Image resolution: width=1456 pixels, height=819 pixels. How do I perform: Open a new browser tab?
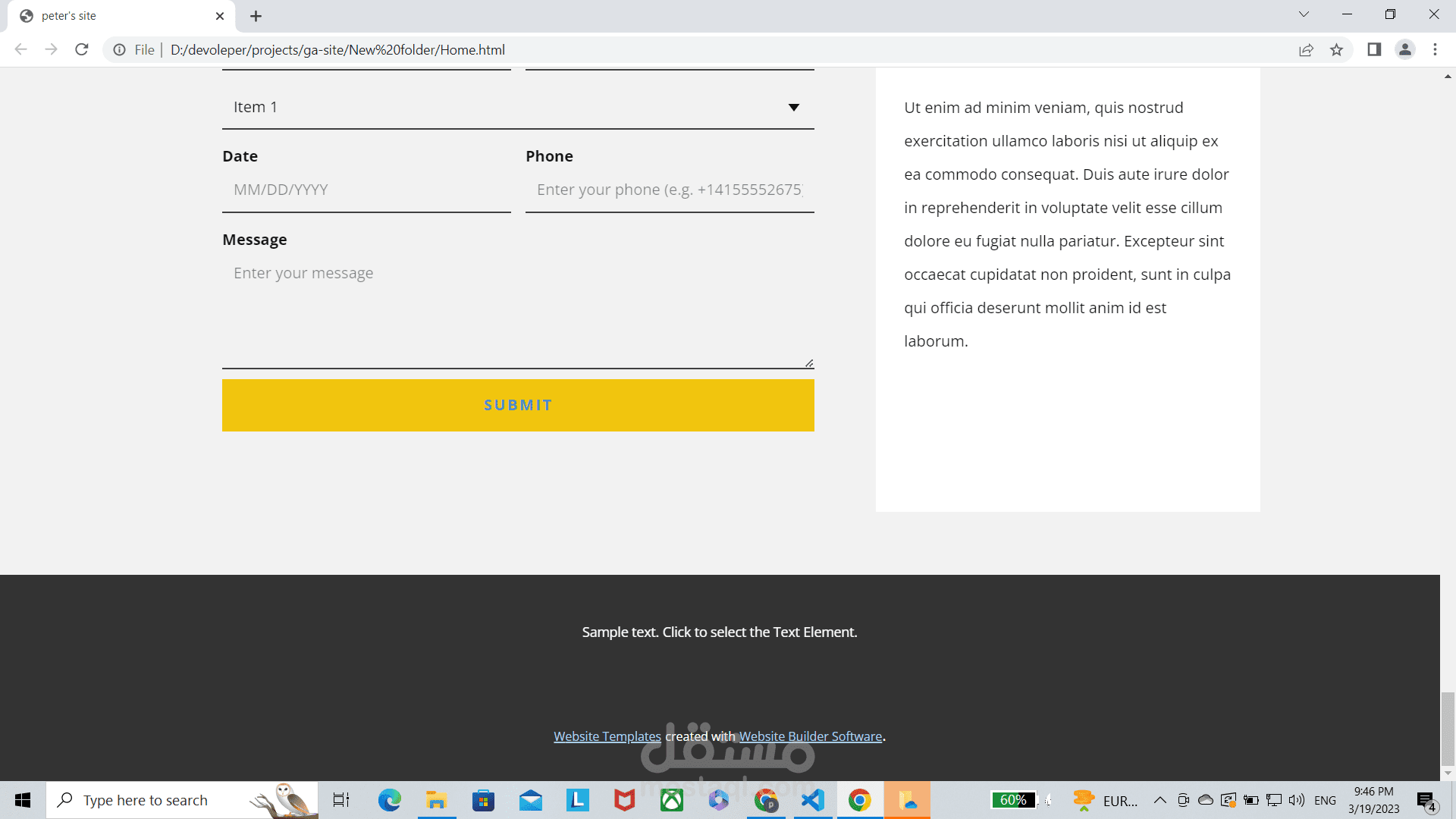(x=256, y=16)
